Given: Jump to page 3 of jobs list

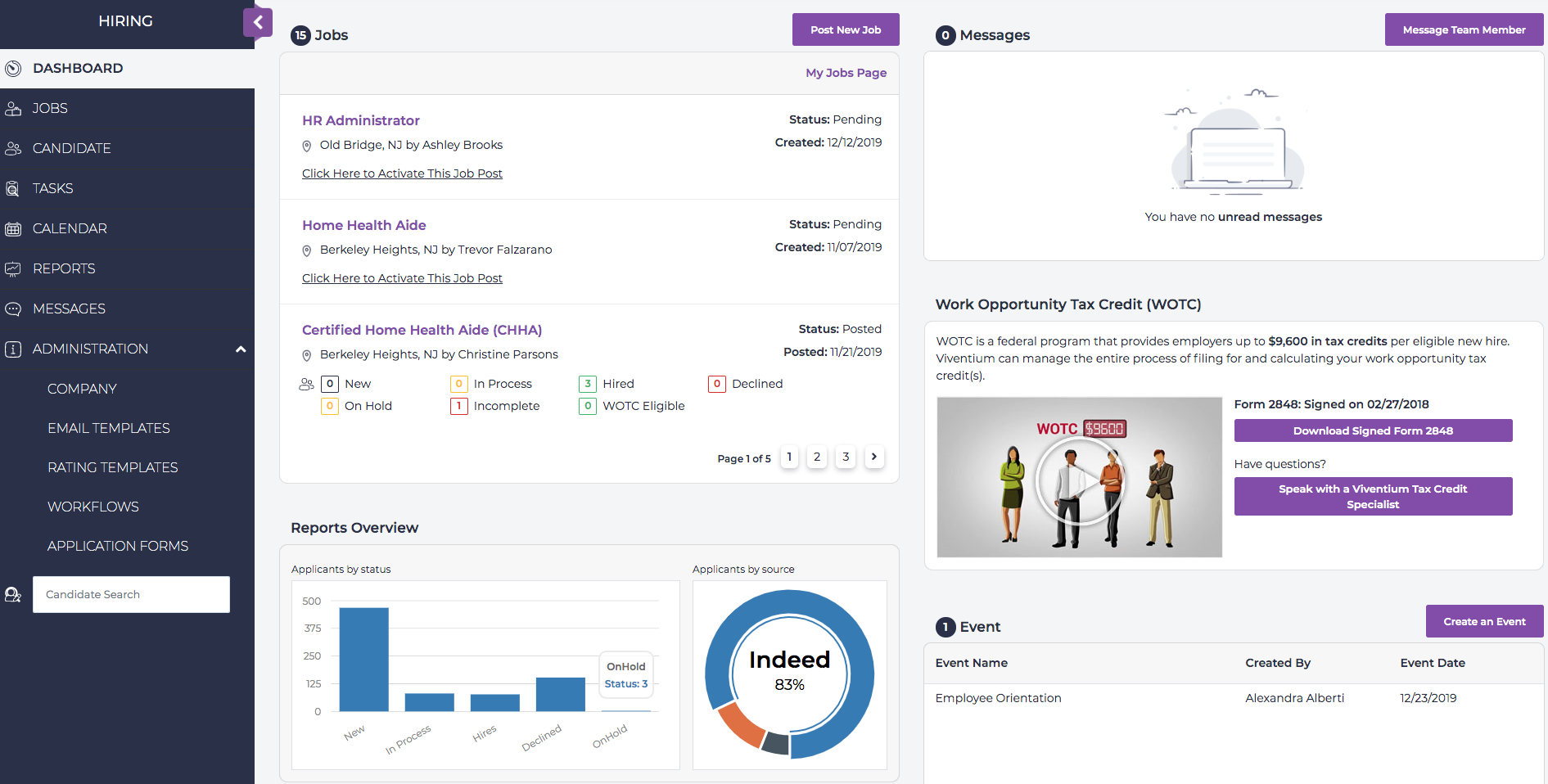Looking at the screenshot, I should coord(846,457).
